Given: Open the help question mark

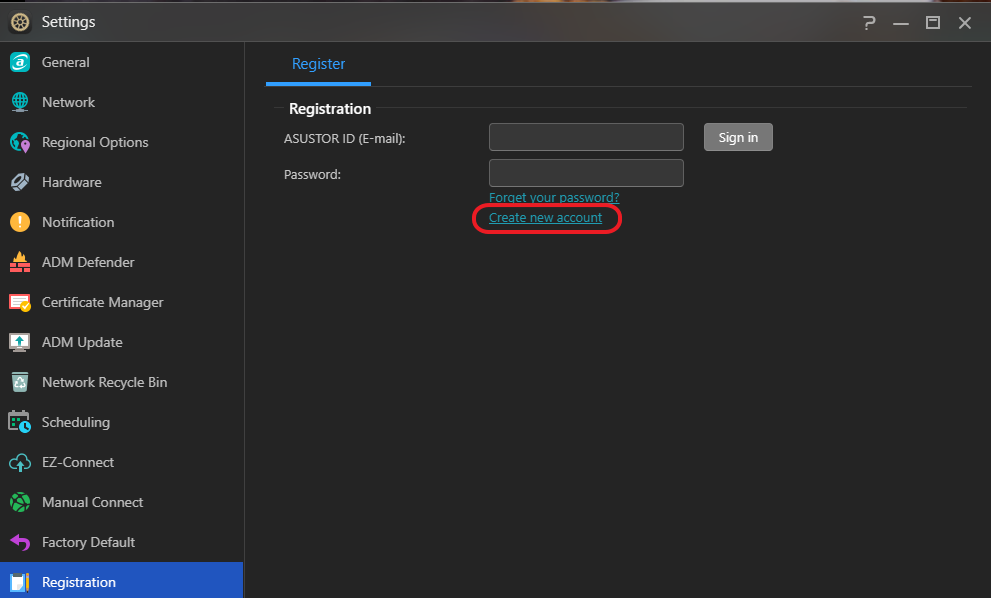Looking at the screenshot, I should (x=869, y=23).
